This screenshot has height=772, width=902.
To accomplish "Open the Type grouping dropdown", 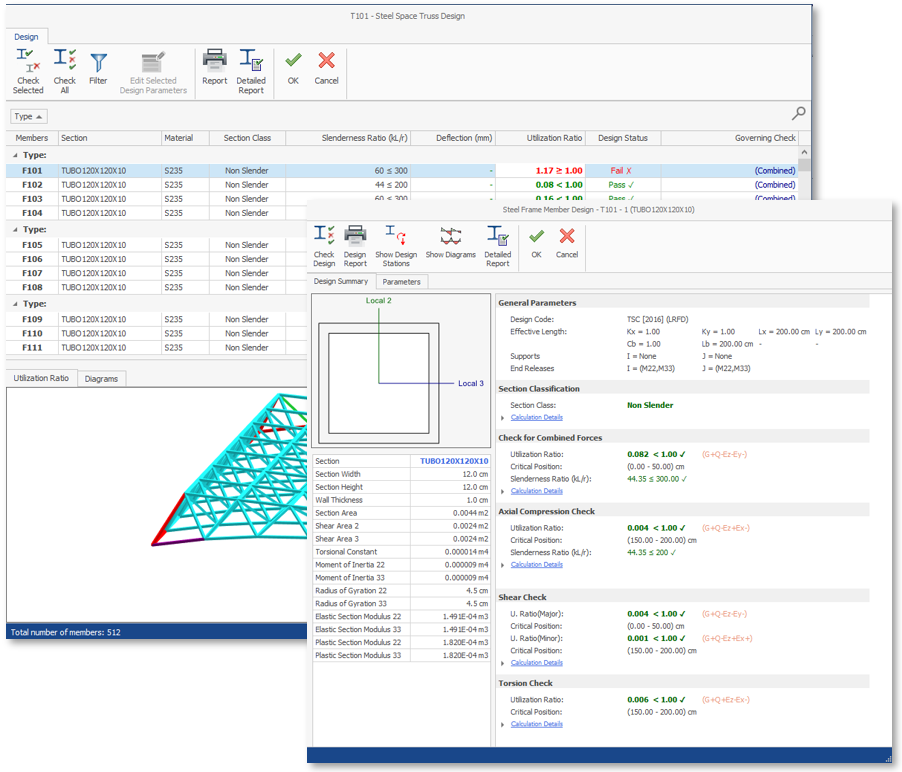I will [30, 117].
